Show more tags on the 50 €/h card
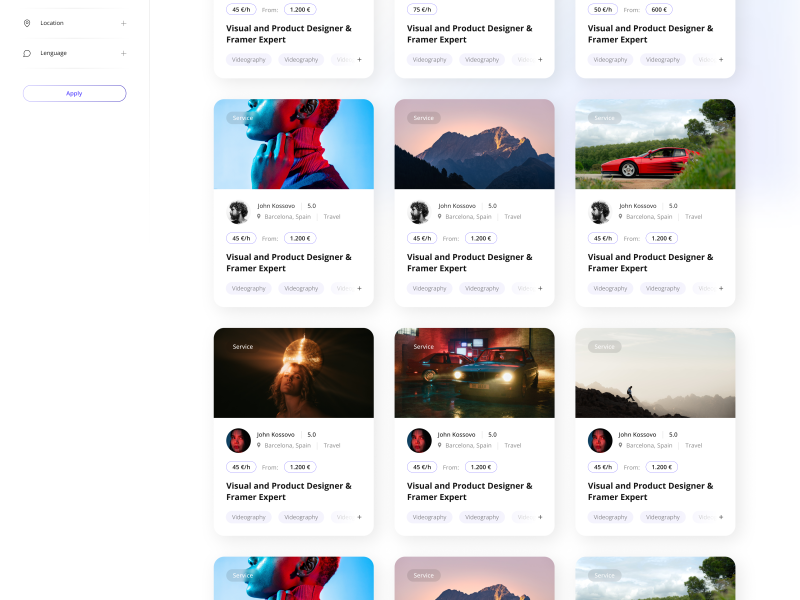 (721, 60)
